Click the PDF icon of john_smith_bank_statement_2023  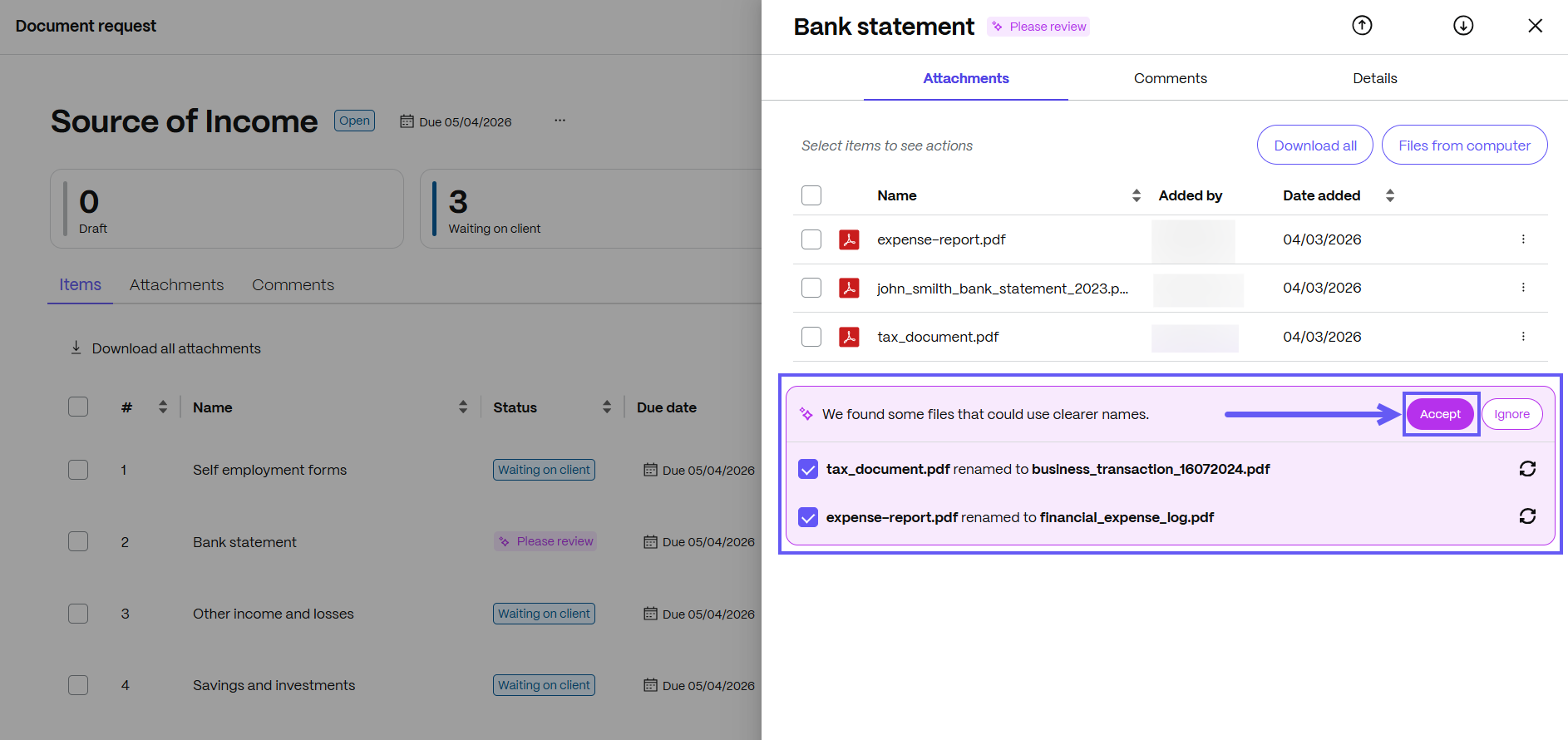pos(849,288)
